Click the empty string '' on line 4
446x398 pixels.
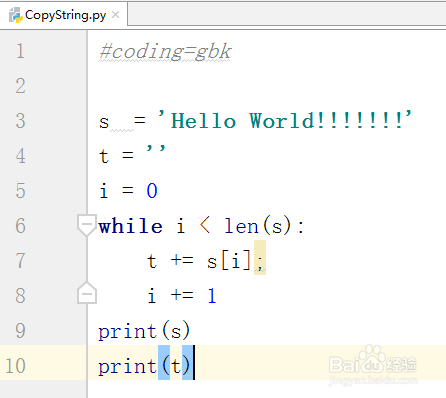coord(156,149)
